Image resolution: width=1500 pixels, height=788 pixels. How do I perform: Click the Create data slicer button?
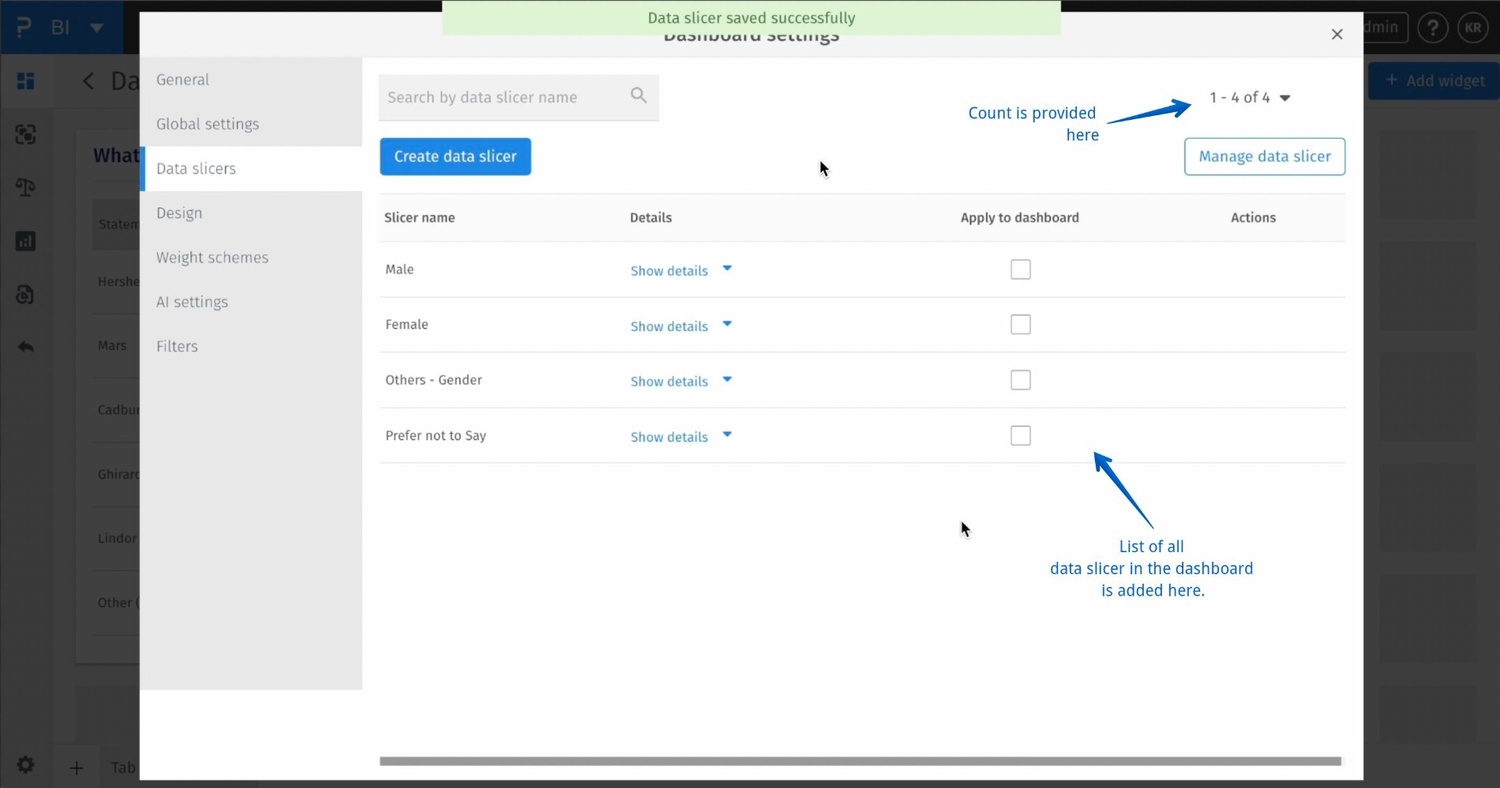[455, 156]
